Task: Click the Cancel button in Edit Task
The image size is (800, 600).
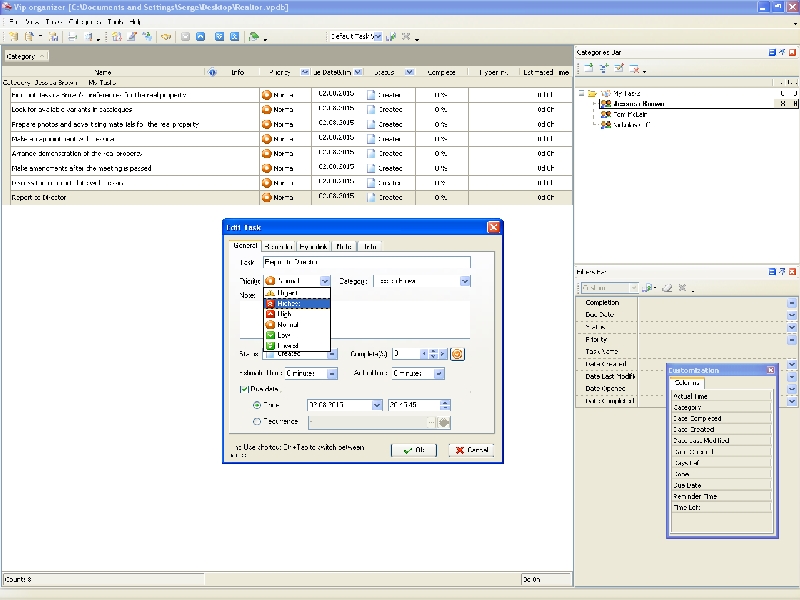Action: click(x=470, y=450)
